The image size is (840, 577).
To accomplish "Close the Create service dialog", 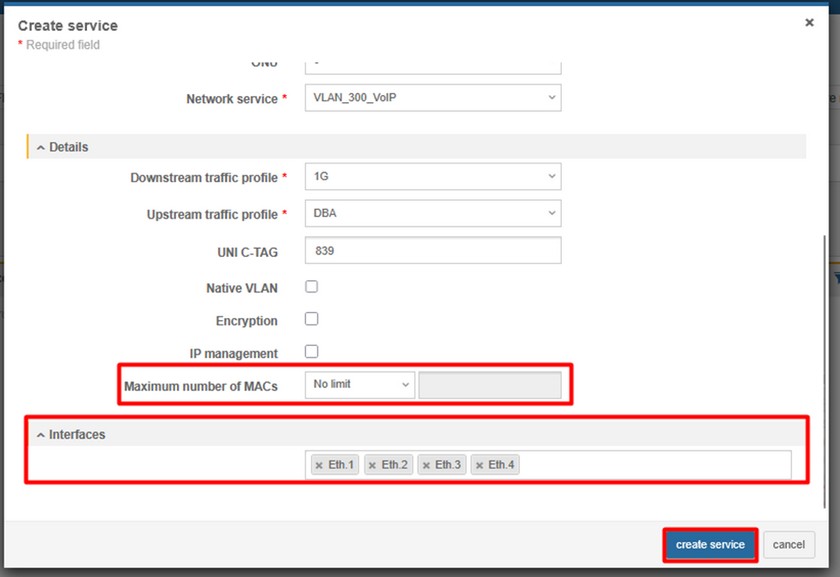I will coord(809,23).
